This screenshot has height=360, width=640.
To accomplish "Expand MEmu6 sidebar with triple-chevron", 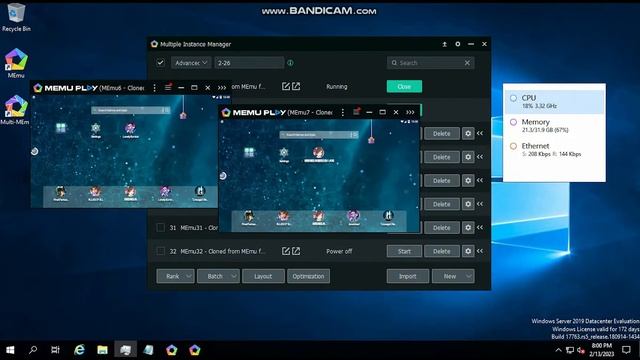I will [222, 88].
